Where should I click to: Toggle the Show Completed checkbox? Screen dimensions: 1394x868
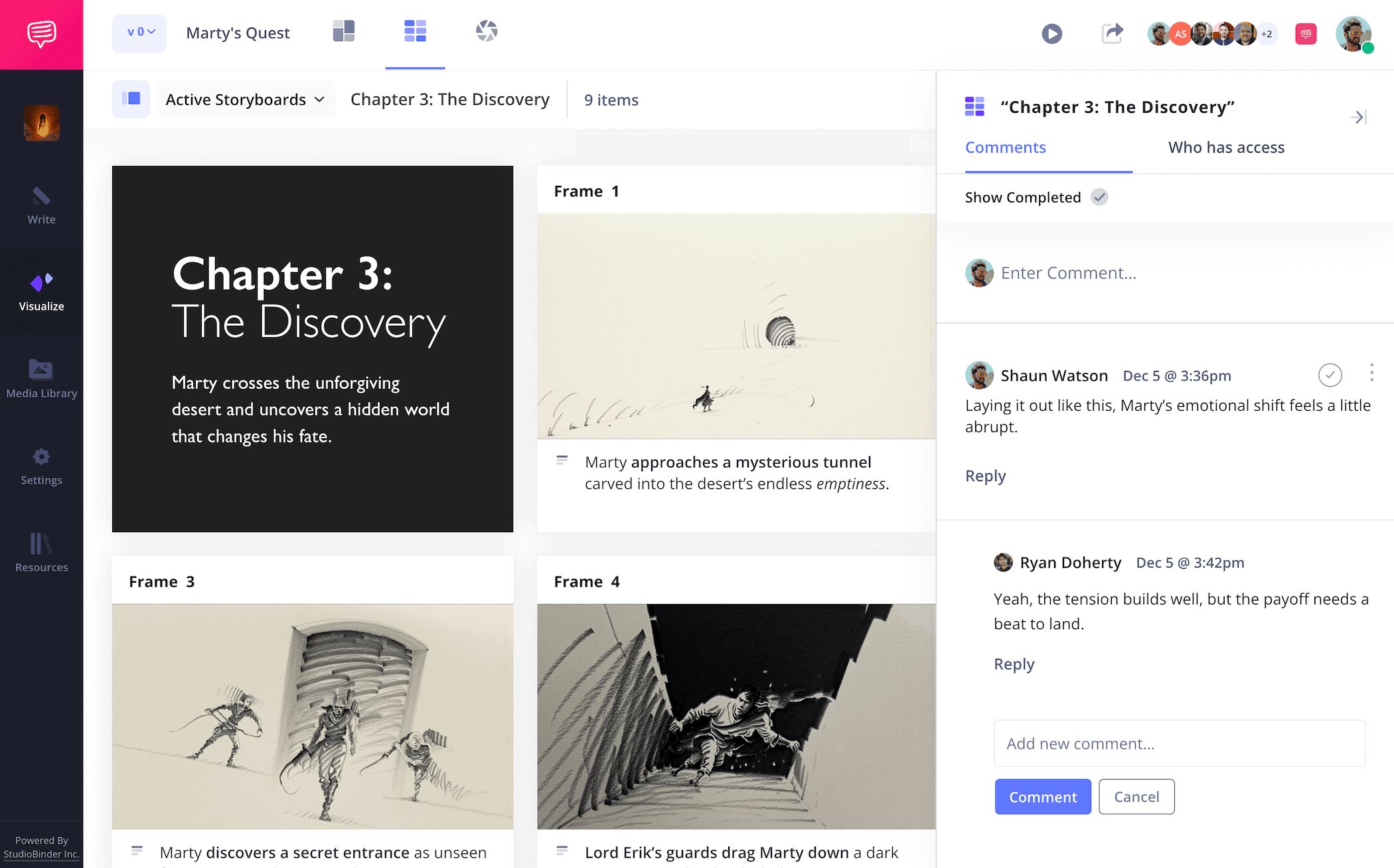[1100, 197]
